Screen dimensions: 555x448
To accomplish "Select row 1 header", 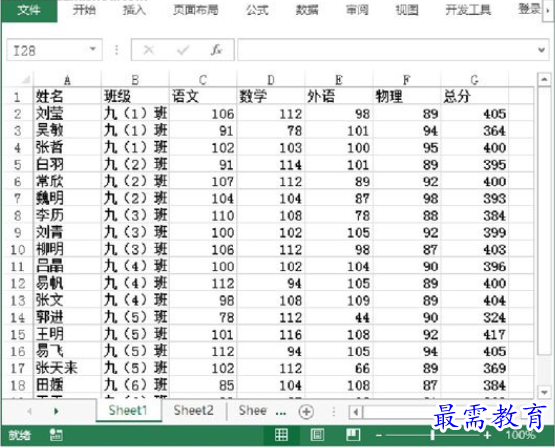I will 17,97.
